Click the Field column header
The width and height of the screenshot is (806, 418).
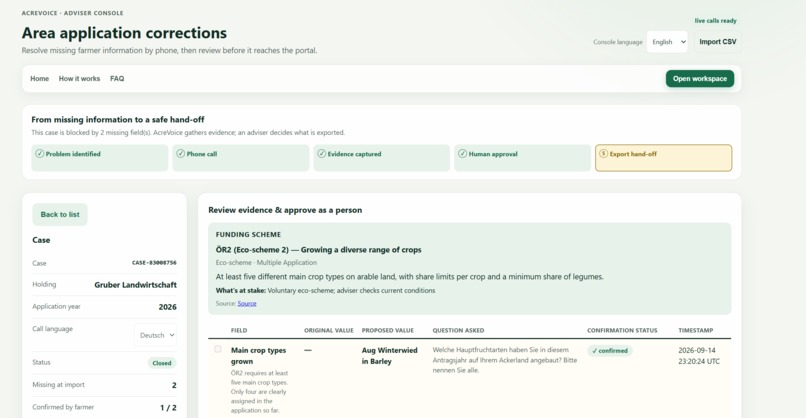(239, 331)
